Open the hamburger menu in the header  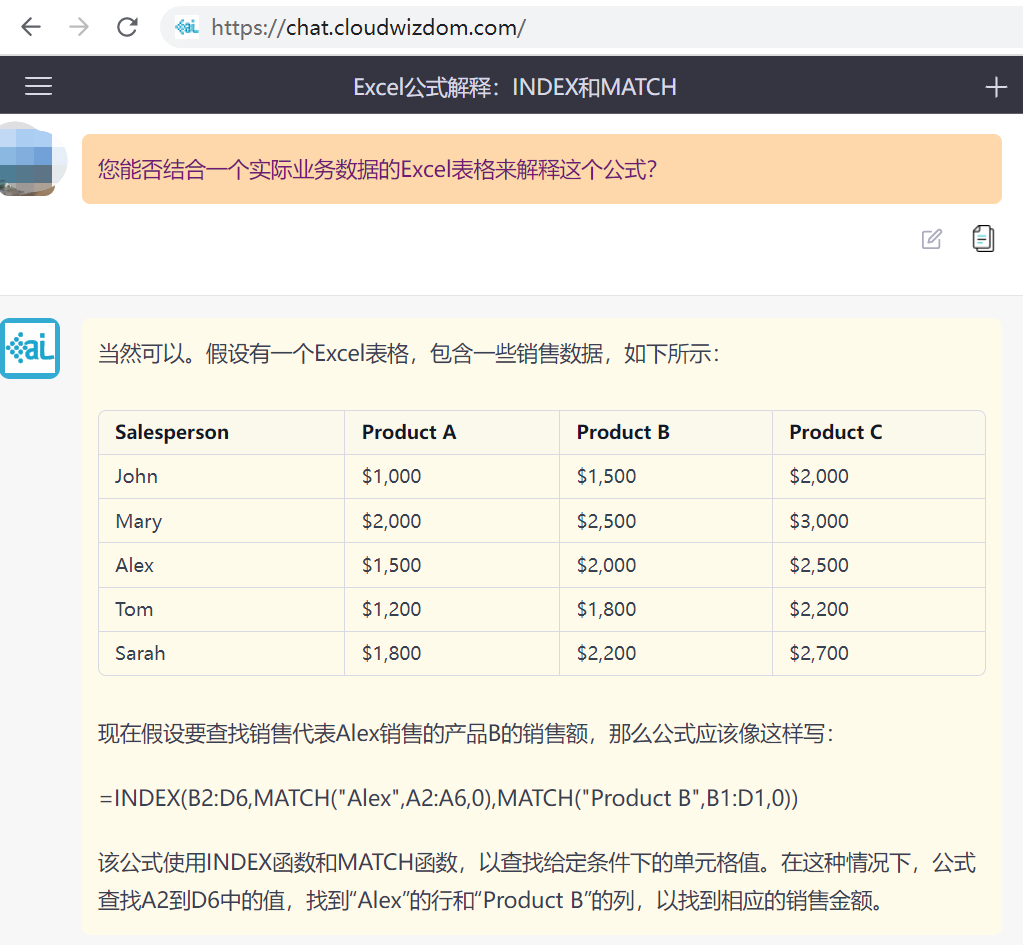(x=38, y=86)
